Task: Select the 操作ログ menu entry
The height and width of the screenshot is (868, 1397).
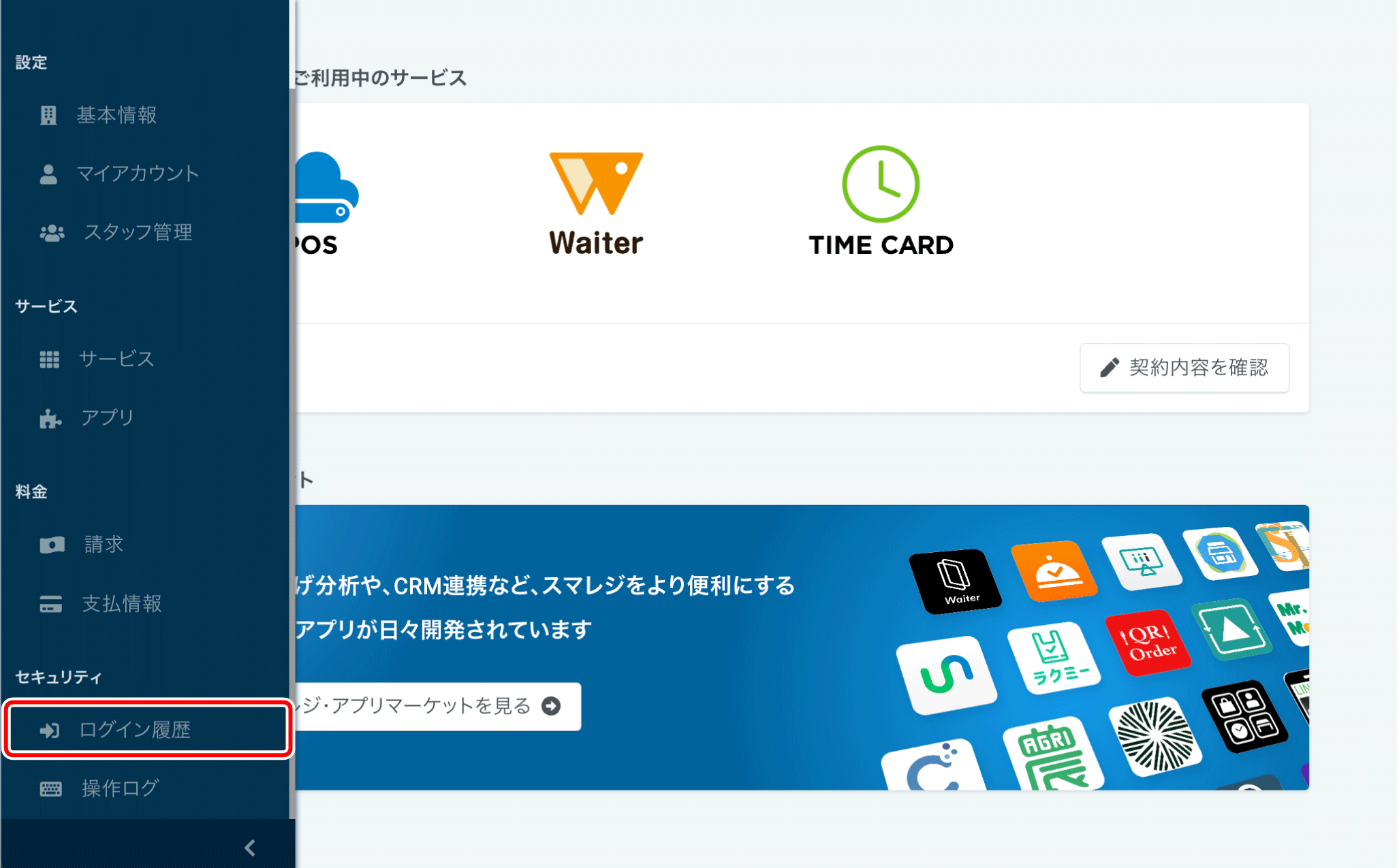Action: click(121, 788)
